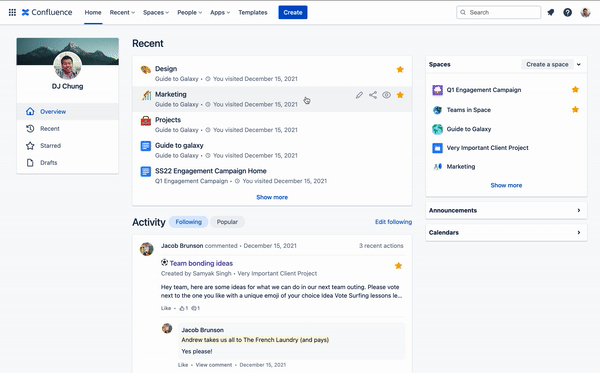600x373 pixels.
Task: Click DJ Chung's profile photo
Action: tap(67, 65)
